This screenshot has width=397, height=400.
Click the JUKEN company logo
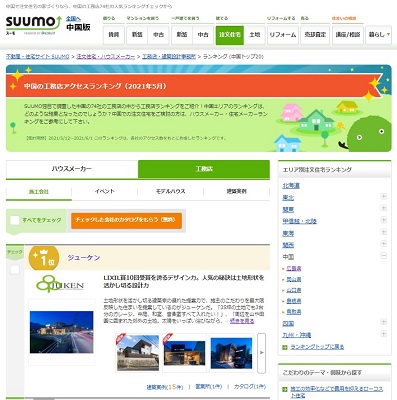pyautogui.click(x=60, y=285)
